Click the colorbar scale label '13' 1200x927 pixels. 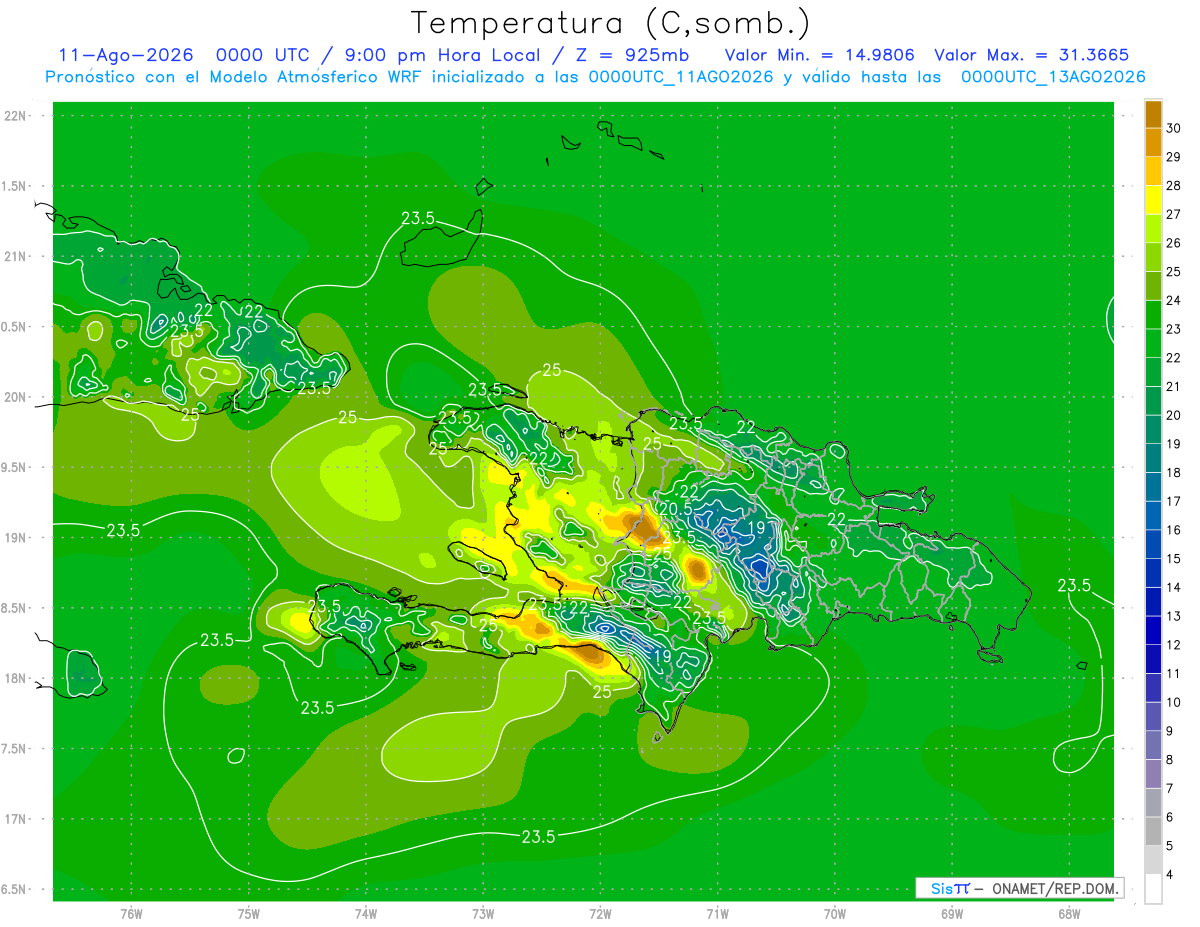(x=1174, y=617)
